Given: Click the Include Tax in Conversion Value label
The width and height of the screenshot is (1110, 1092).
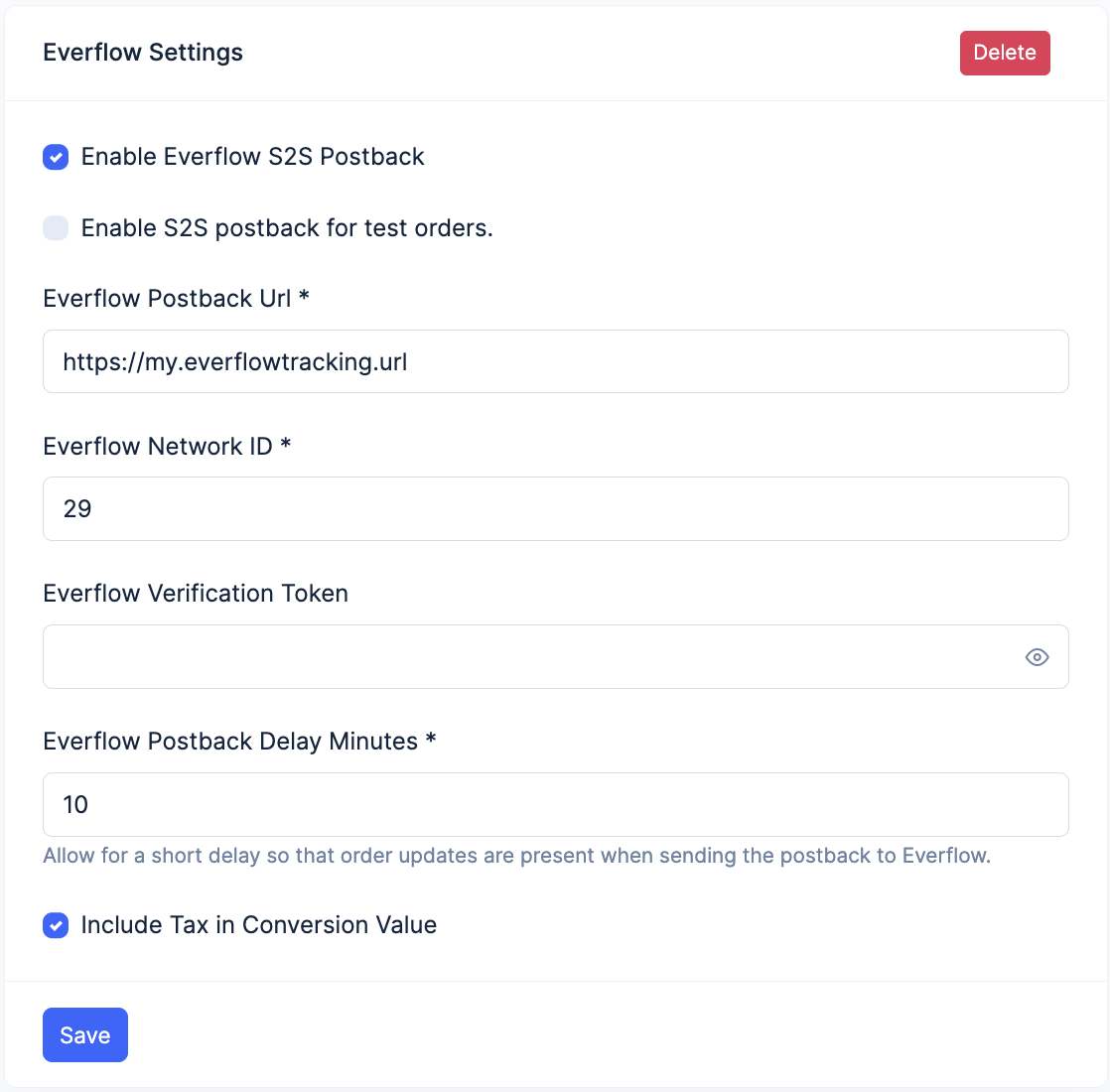Looking at the screenshot, I should (258, 925).
